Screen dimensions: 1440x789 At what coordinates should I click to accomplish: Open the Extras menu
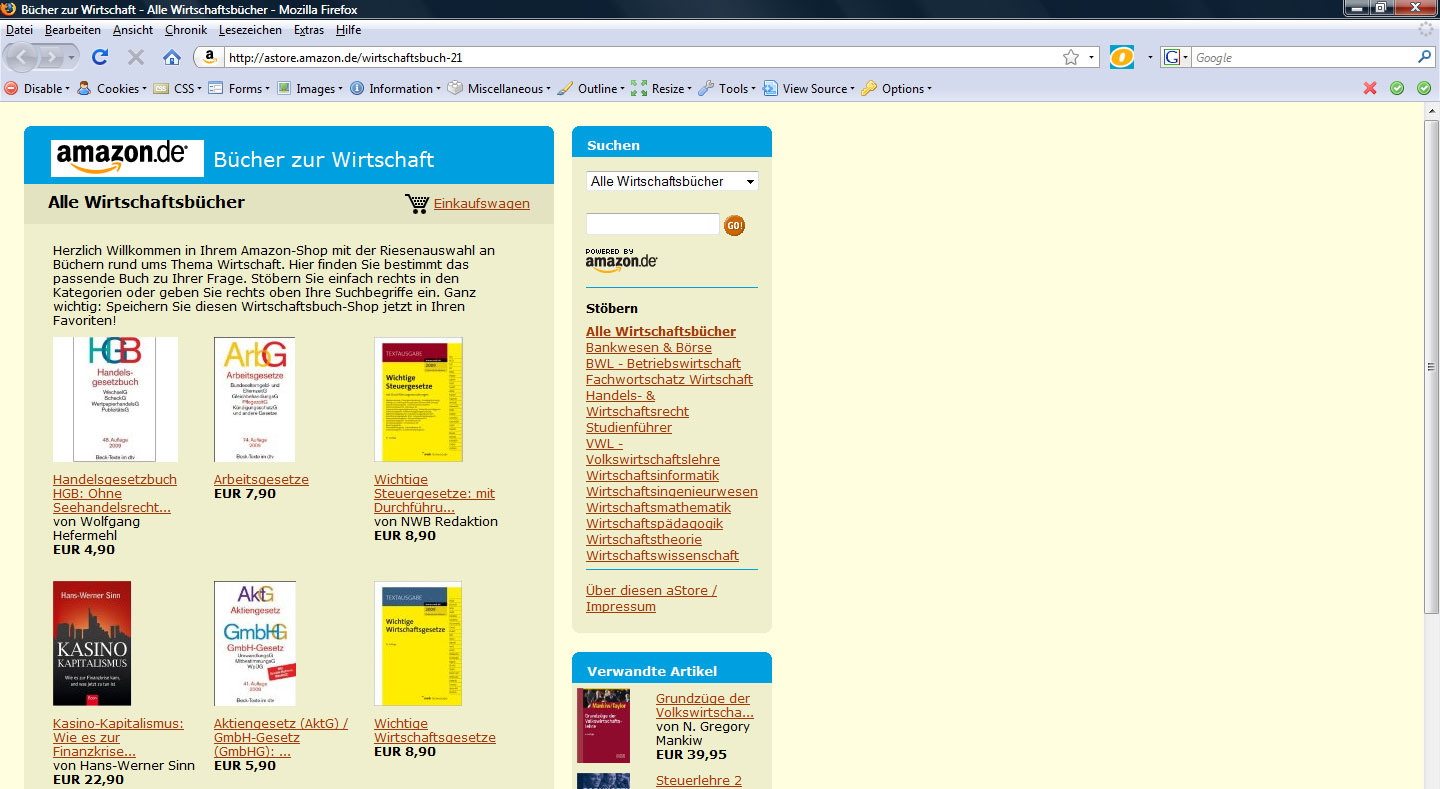[x=309, y=30]
